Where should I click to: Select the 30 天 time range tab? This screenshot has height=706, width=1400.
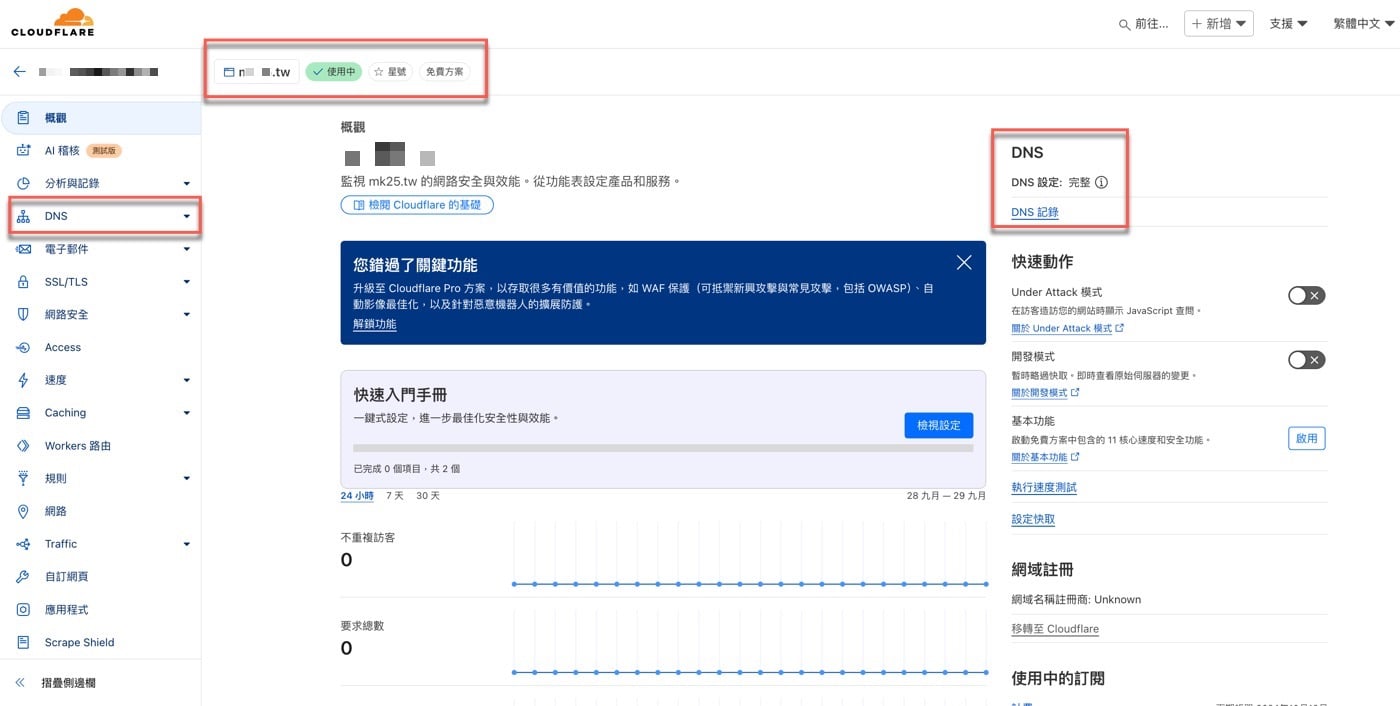428,496
